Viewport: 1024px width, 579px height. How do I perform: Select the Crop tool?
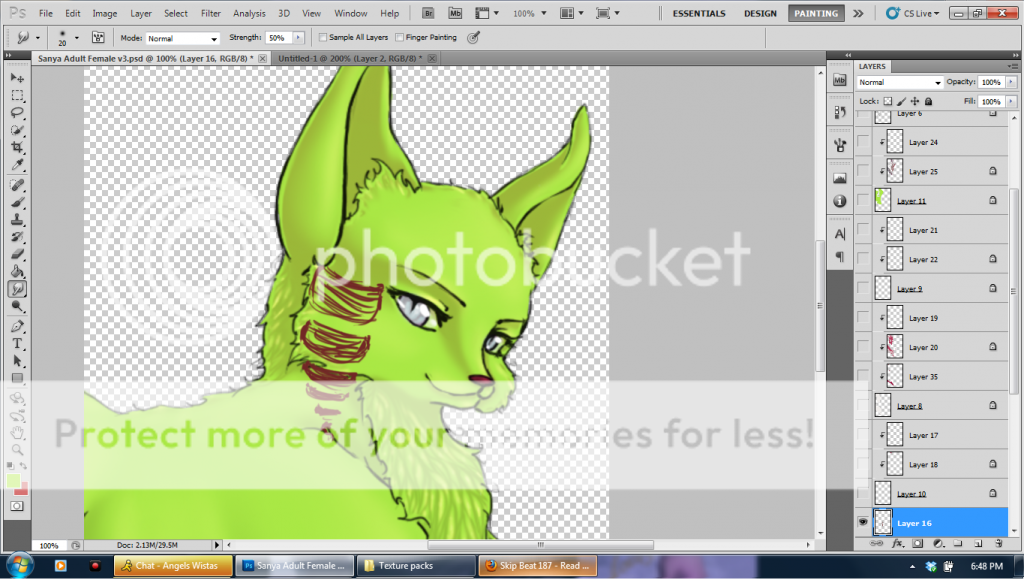pyautogui.click(x=18, y=146)
